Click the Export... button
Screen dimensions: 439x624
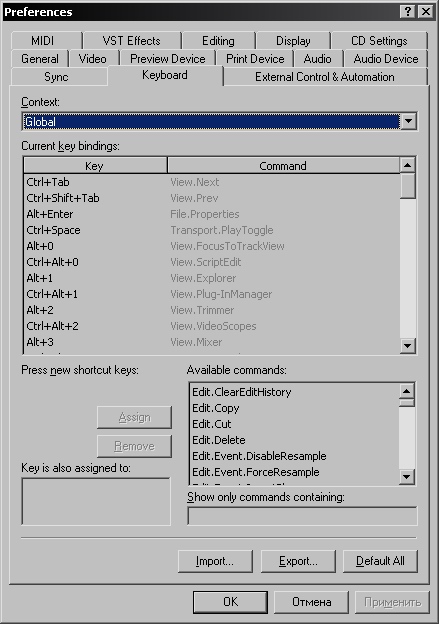(298, 561)
